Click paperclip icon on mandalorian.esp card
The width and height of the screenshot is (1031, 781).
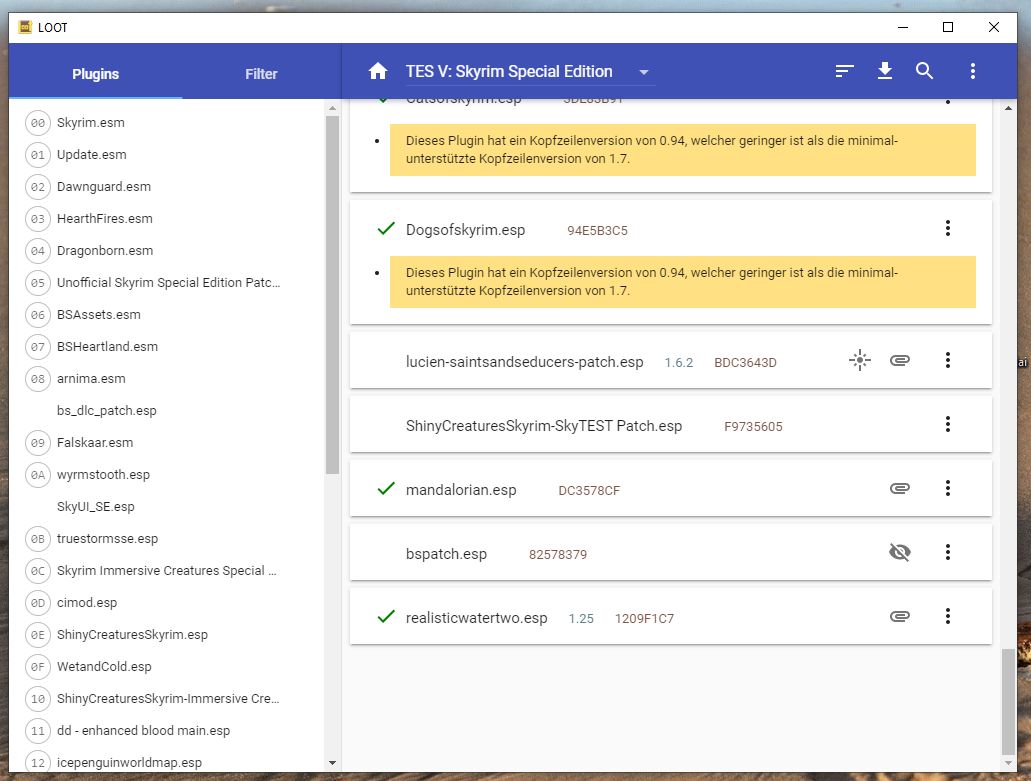point(899,489)
